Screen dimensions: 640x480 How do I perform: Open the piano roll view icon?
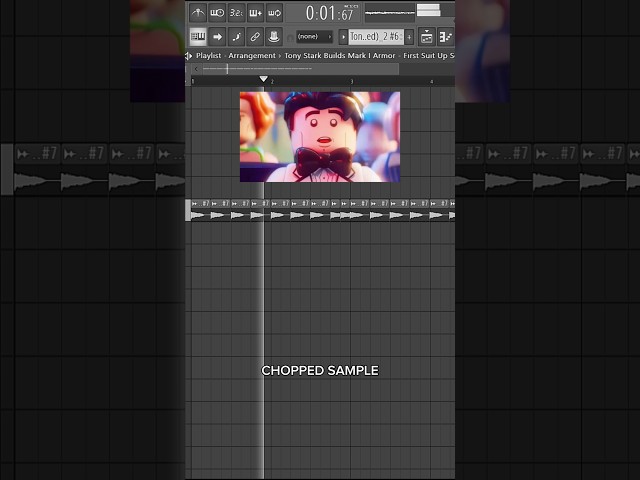[445, 37]
